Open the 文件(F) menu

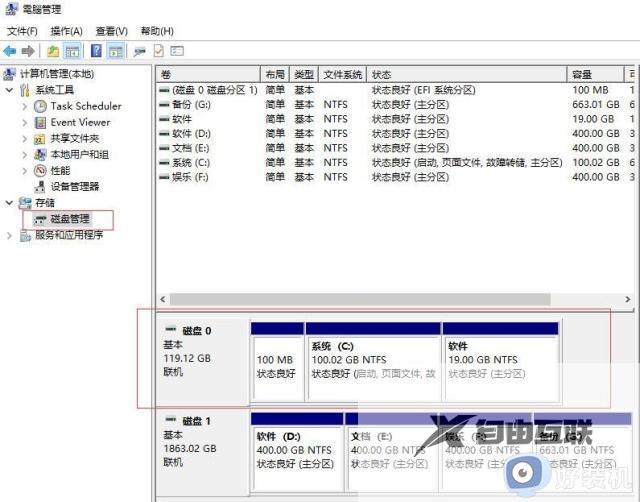point(22,31)
